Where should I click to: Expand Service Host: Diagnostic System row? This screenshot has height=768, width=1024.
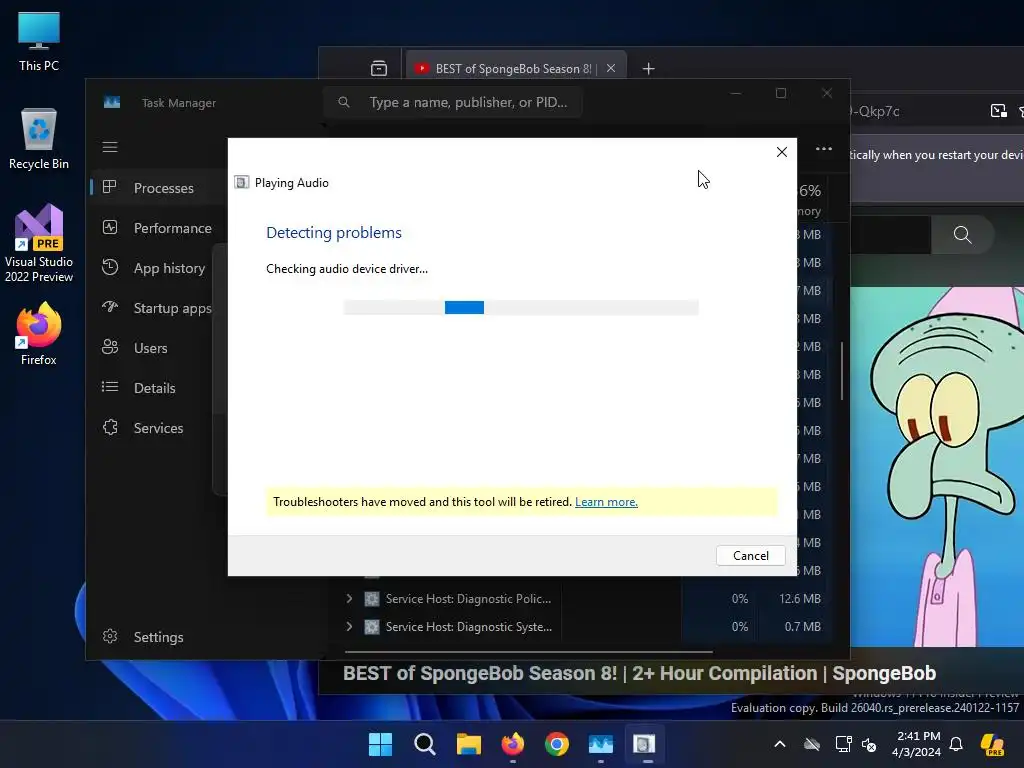(349, 626)
